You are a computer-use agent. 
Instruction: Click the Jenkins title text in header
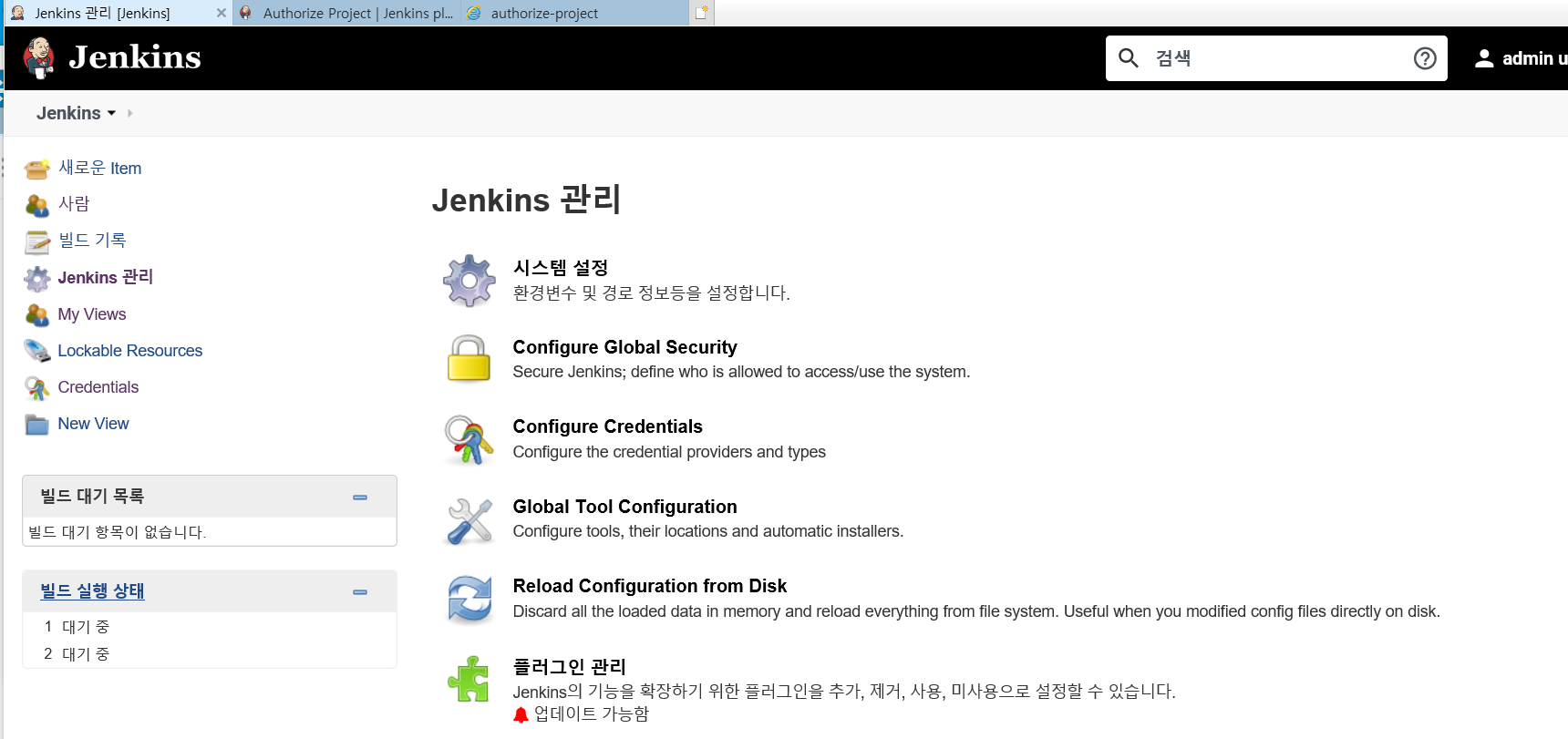[135, 57]
